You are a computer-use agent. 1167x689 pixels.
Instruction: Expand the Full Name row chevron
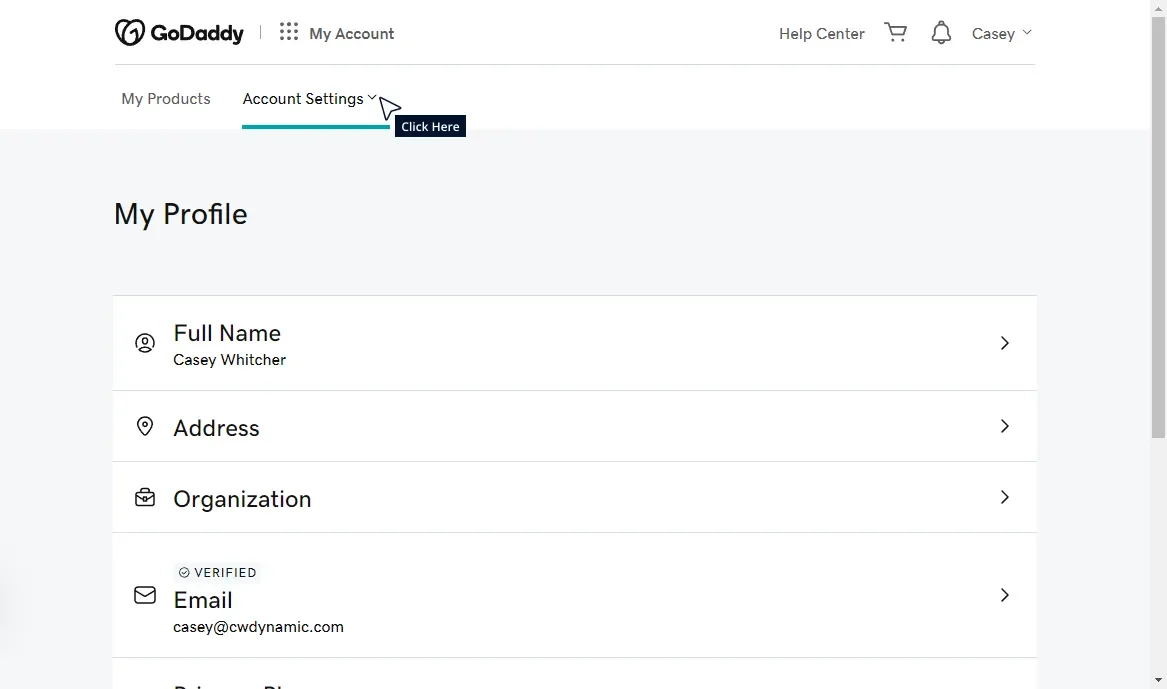coord(1004,343)
